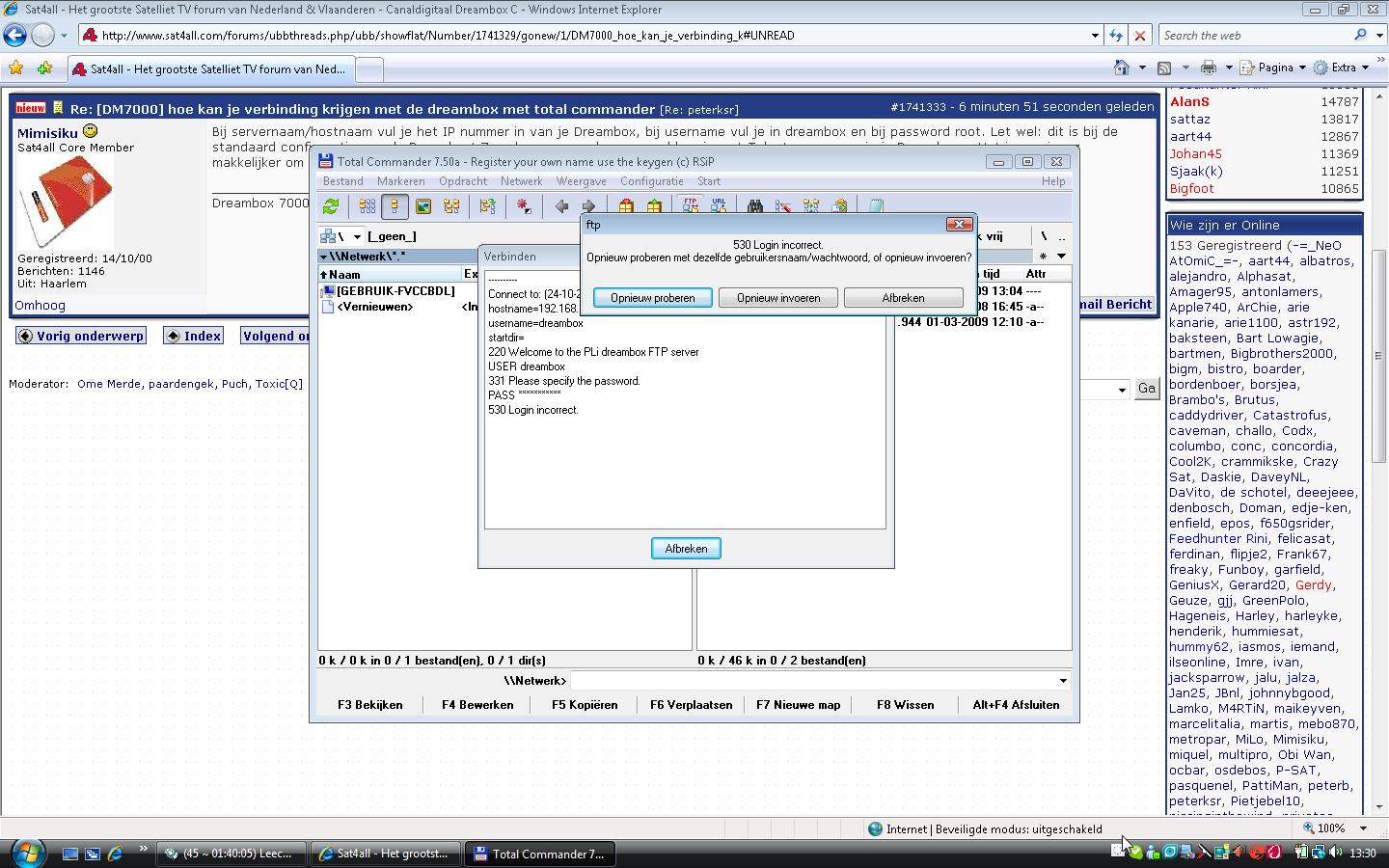Viewport: 1389px width, 868px height.
Task: Expand the Pagina menu dropdown
Action: (x=1302, y=68)
